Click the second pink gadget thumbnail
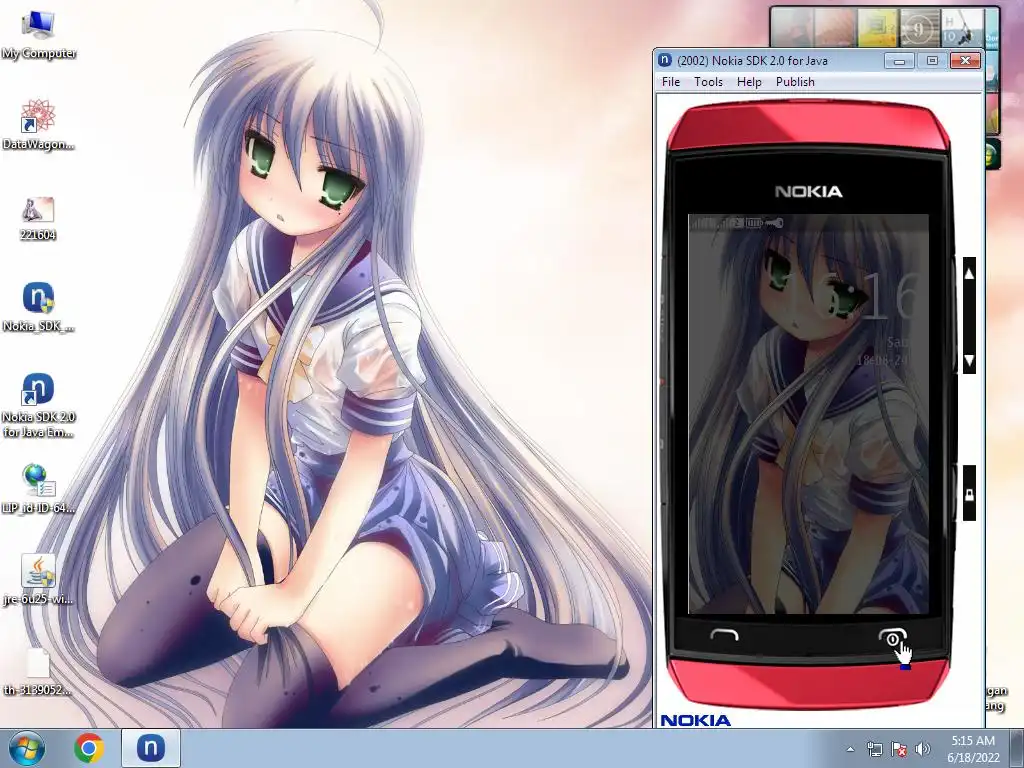Screen dimensions: 1024x768 pos(835,29)
